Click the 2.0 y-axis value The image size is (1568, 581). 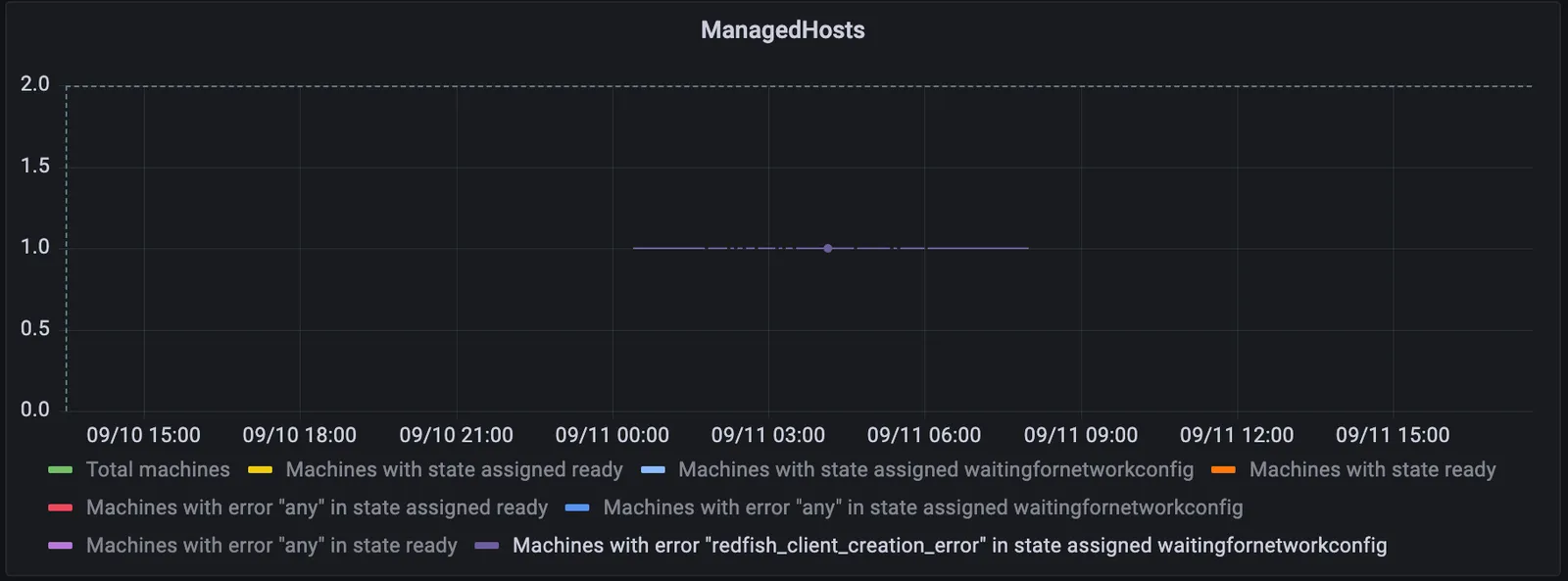(x=35, y=84)
